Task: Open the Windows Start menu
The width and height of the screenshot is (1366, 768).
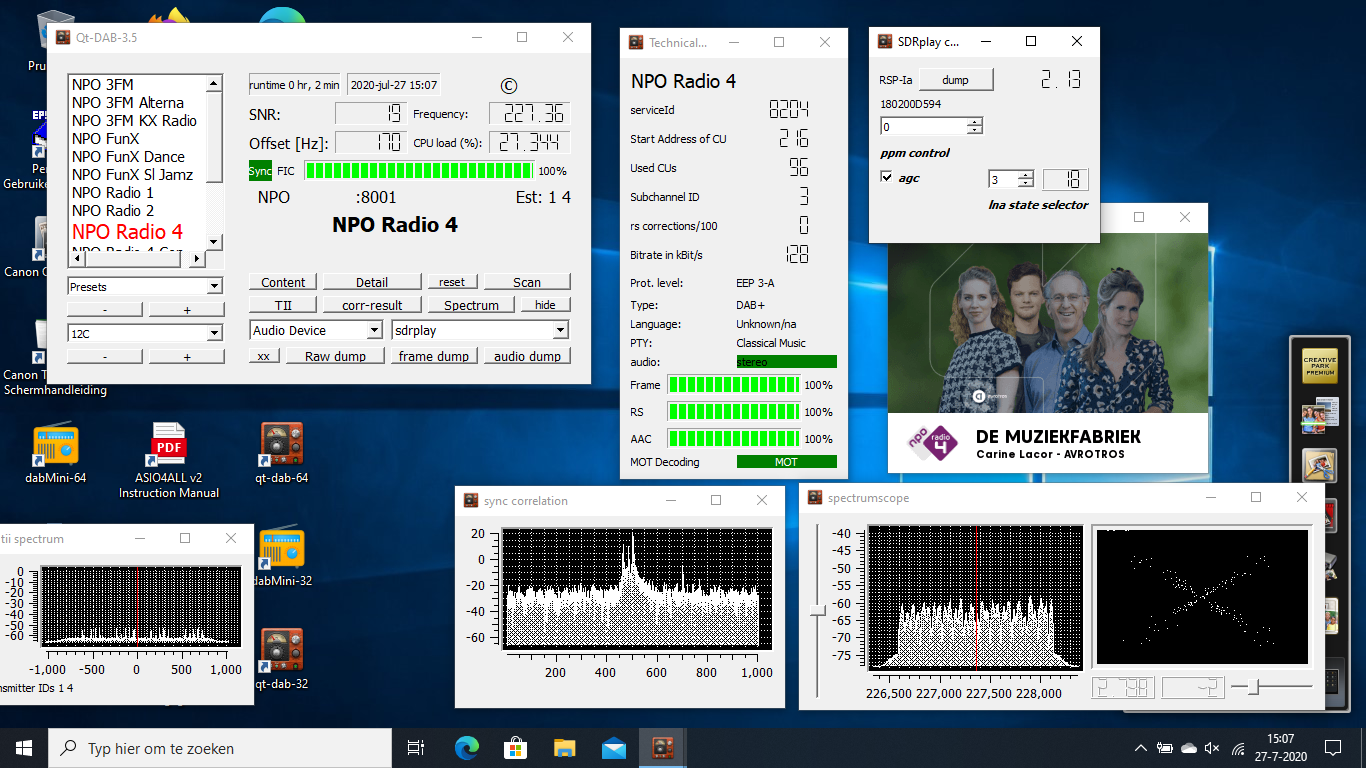Action: pos(24,748)
